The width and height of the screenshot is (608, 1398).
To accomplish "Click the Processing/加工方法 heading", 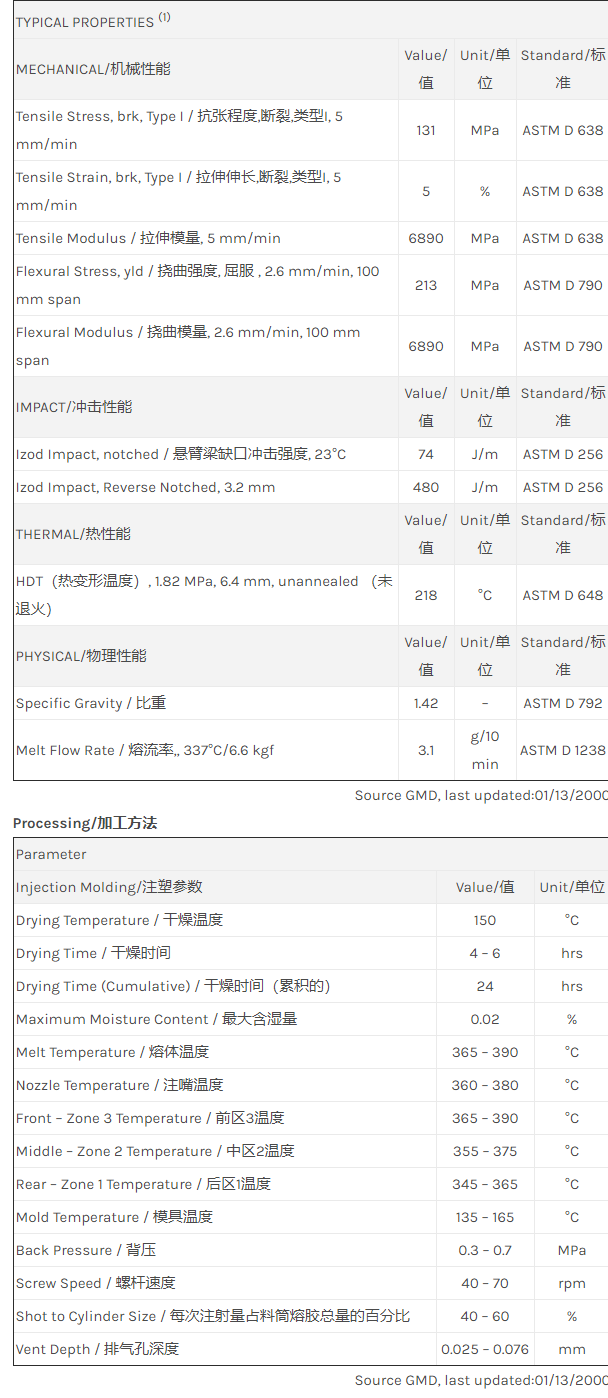I will (x=85, y=823).
